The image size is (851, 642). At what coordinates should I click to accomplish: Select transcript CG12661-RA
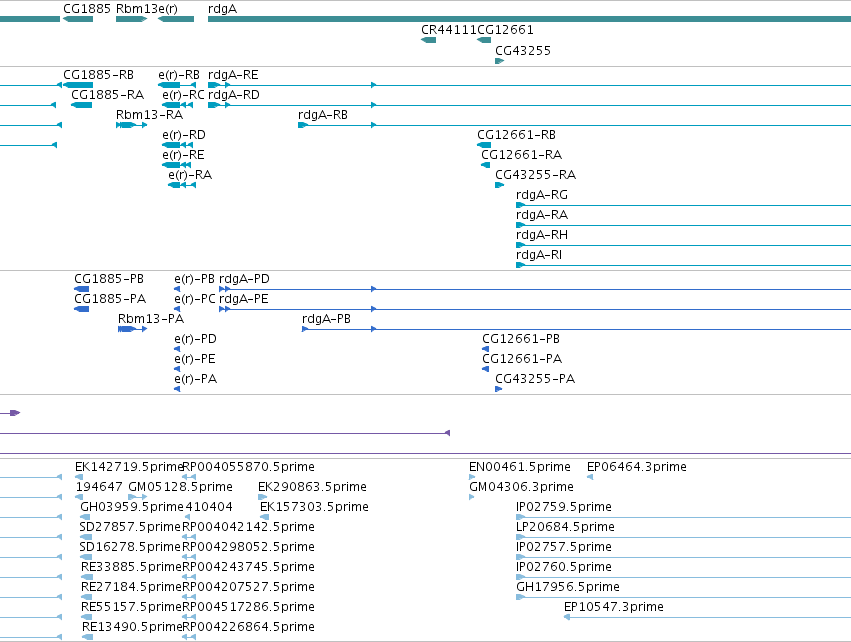click(x=522, y=155)
